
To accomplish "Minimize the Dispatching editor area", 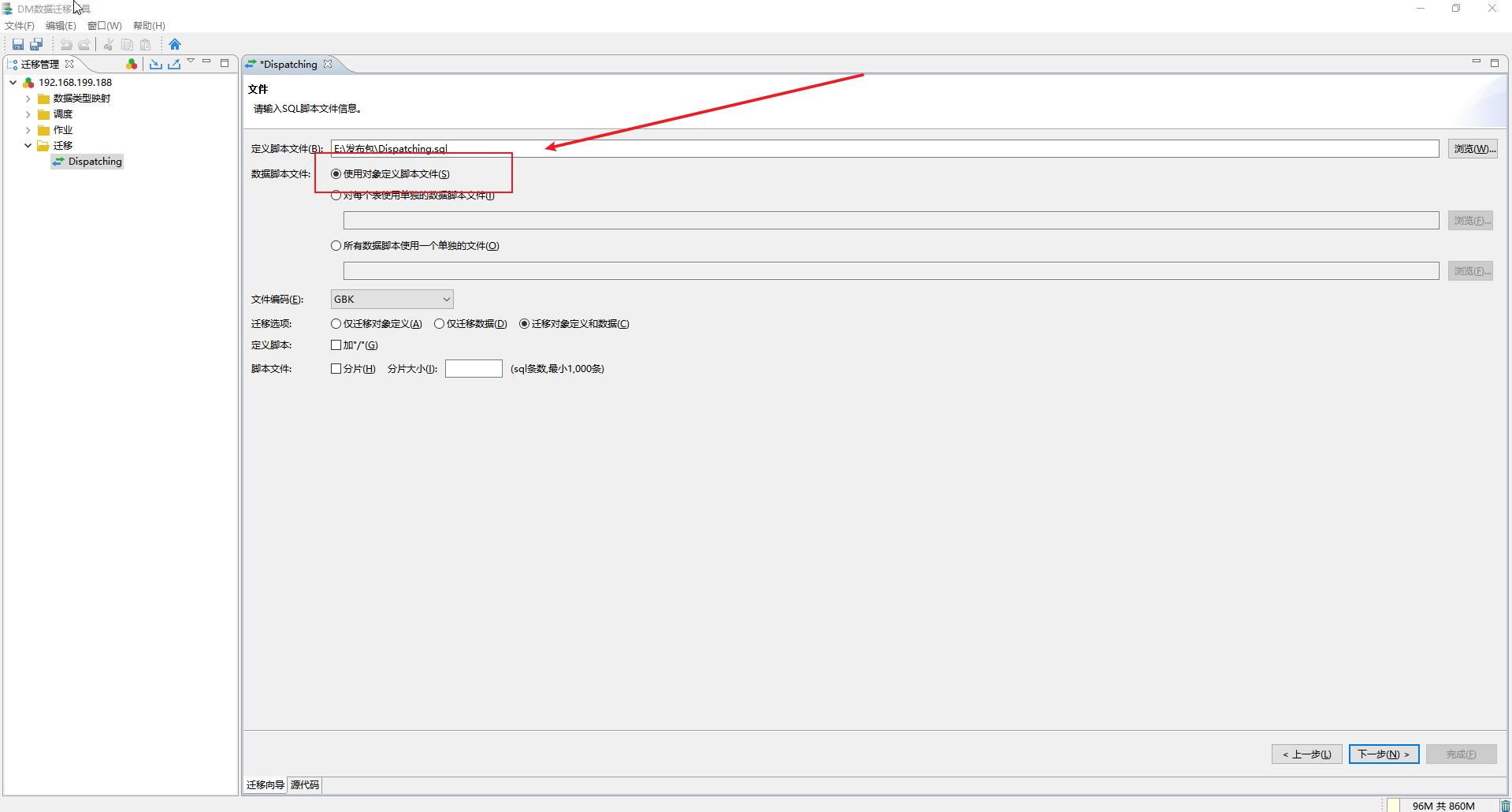I will pyautogui.click(x=1477, y=61).
